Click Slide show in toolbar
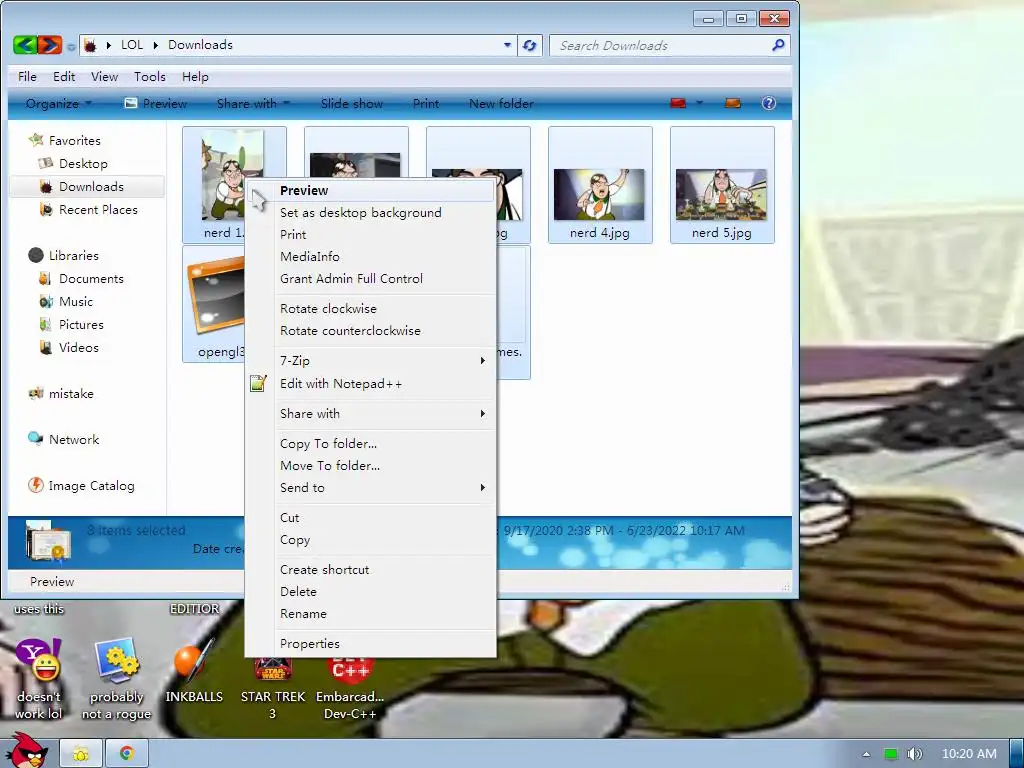Viewport: 1024px width, 768px height. coord(351,103)
